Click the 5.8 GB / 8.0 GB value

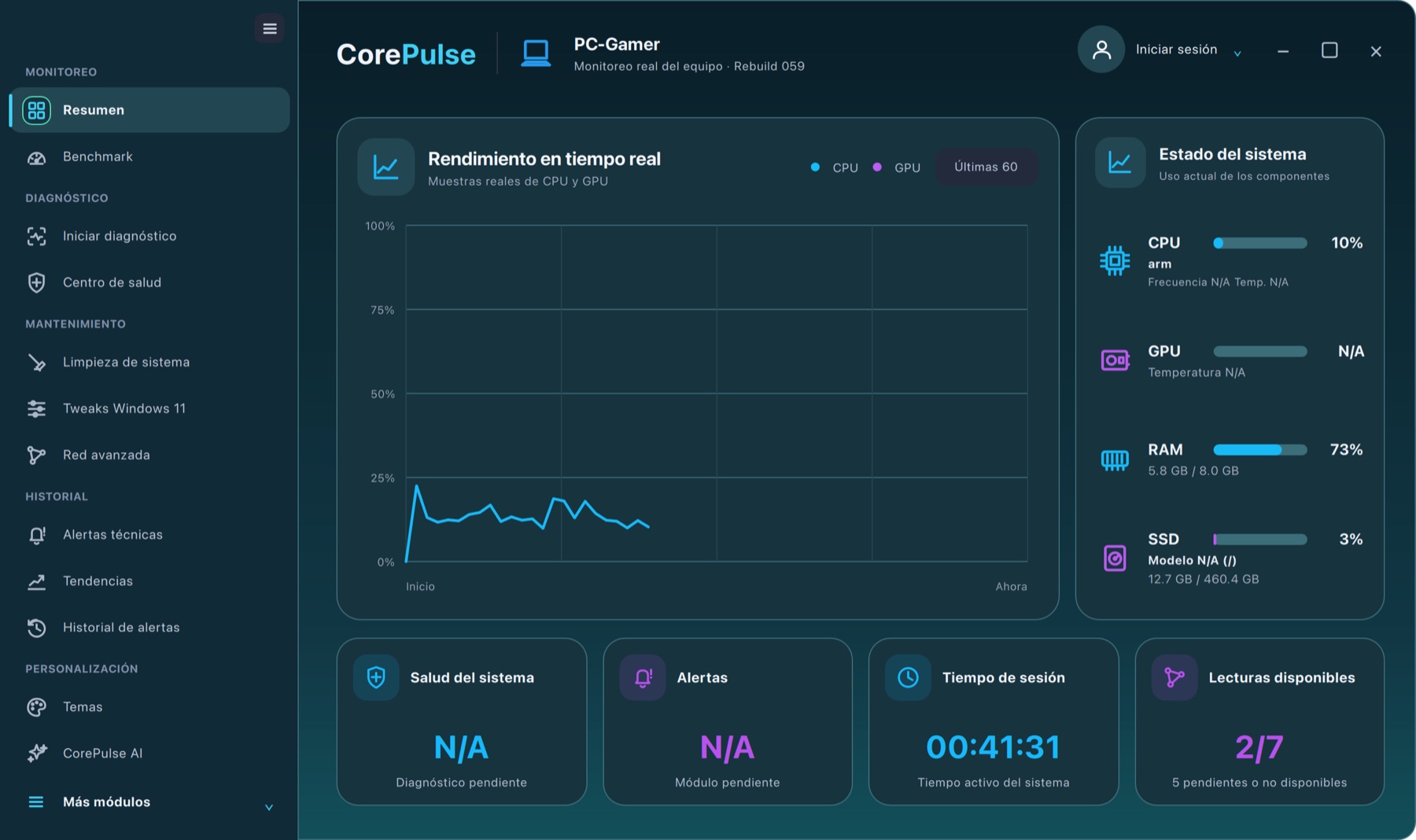(x=1193, y=471)
